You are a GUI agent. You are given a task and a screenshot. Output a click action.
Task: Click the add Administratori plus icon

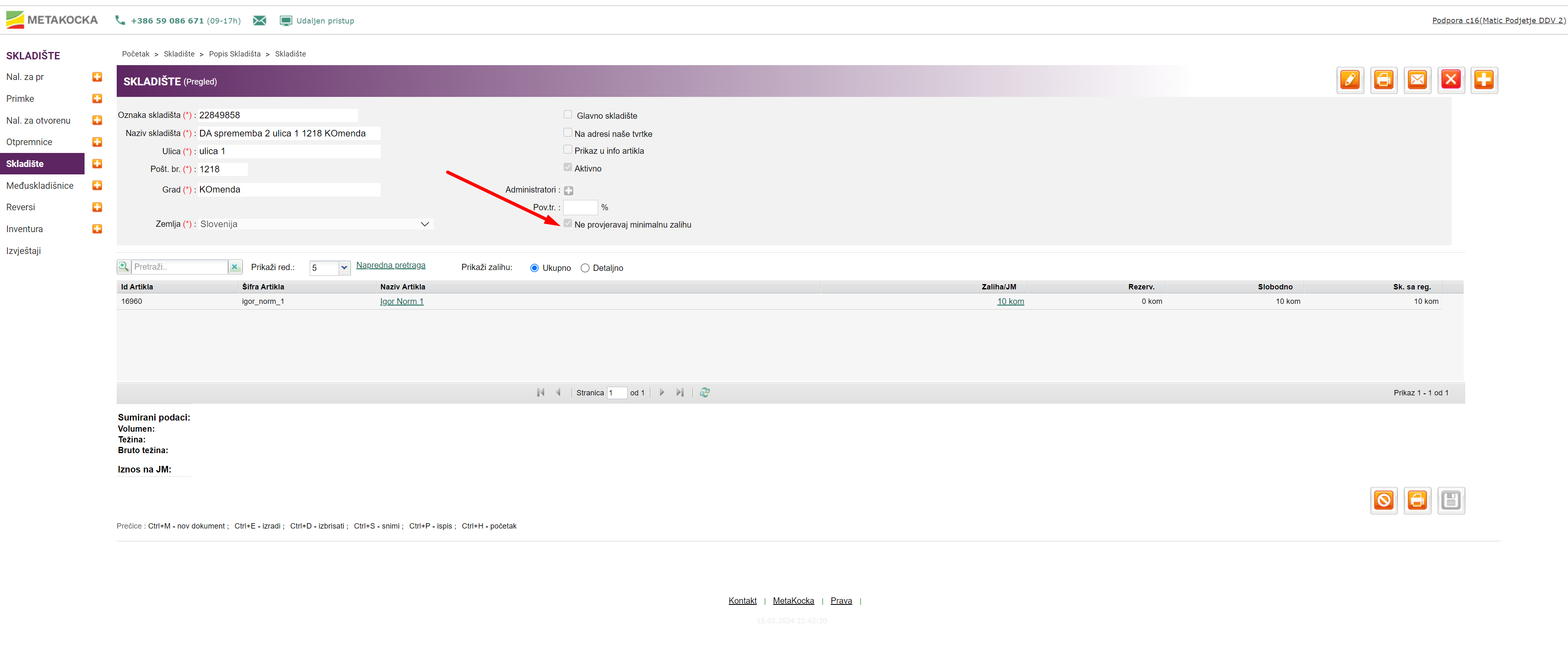[x=569, y=190]
